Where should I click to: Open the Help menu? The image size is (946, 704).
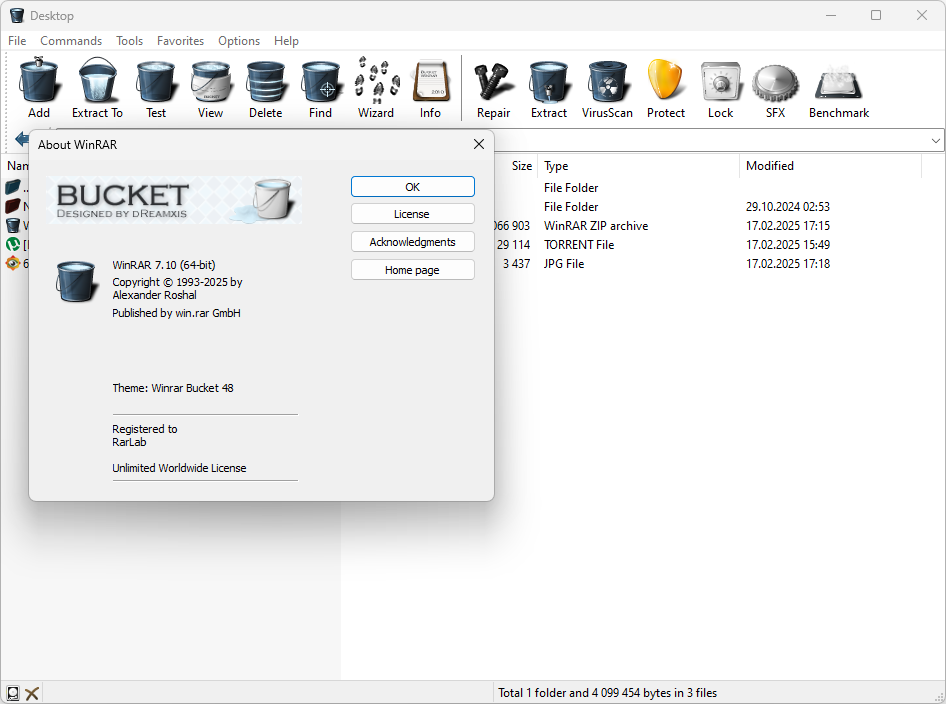click(286, 40)
